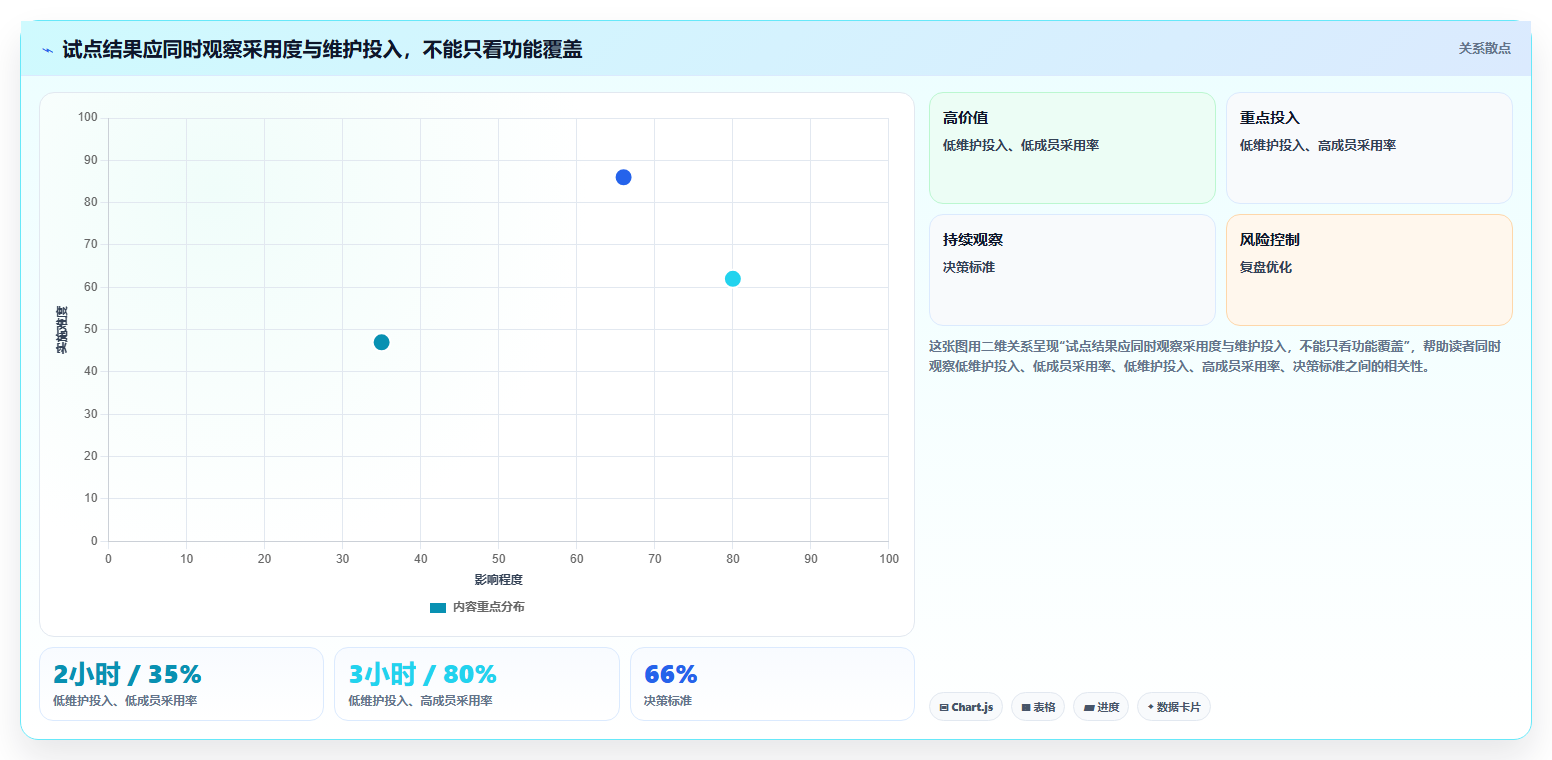Click the dark blue scatter point near 86
1552x760 pixels.
(x=623, y=177)
